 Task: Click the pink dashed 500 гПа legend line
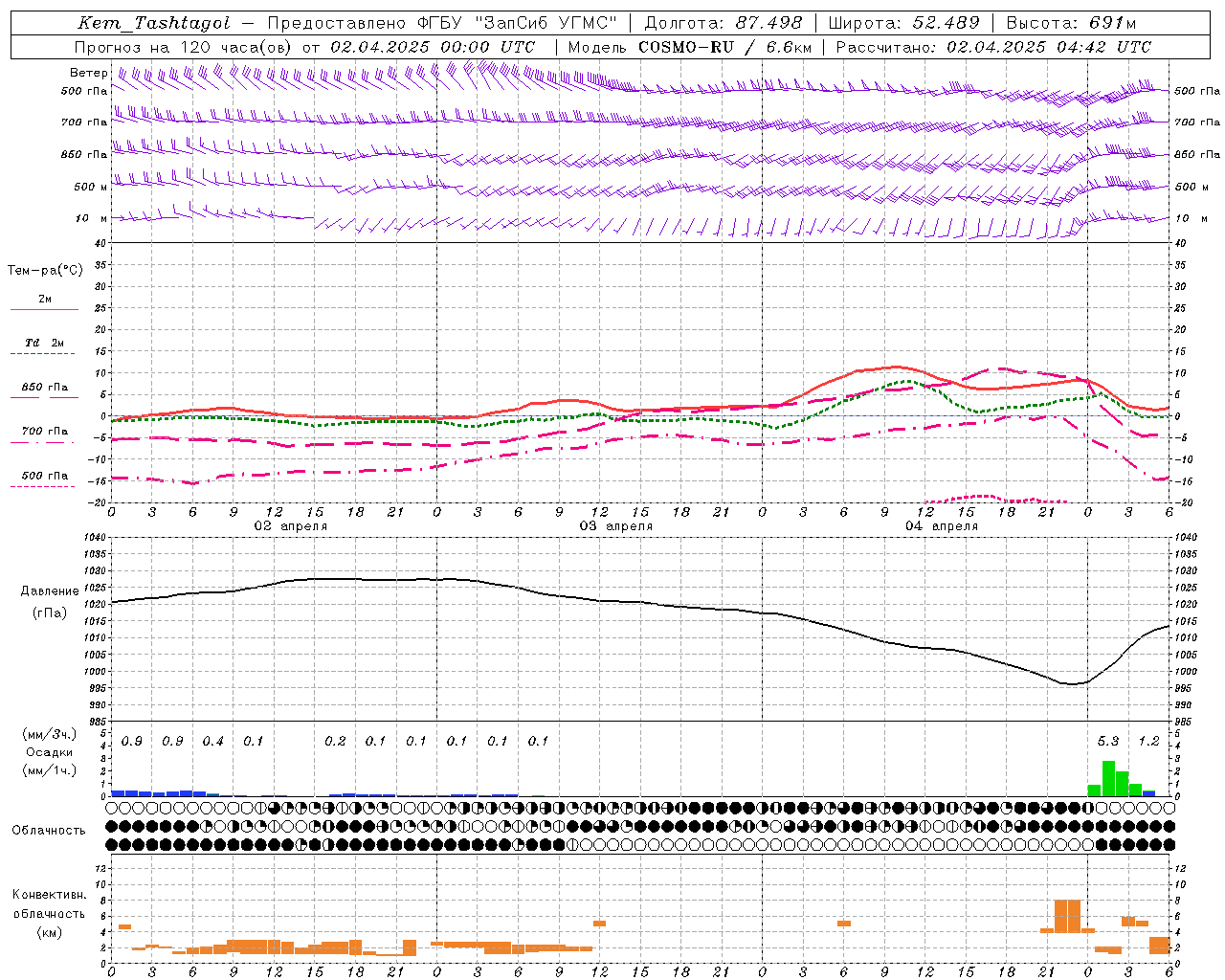pyautogui.click(x=43, y=486)
